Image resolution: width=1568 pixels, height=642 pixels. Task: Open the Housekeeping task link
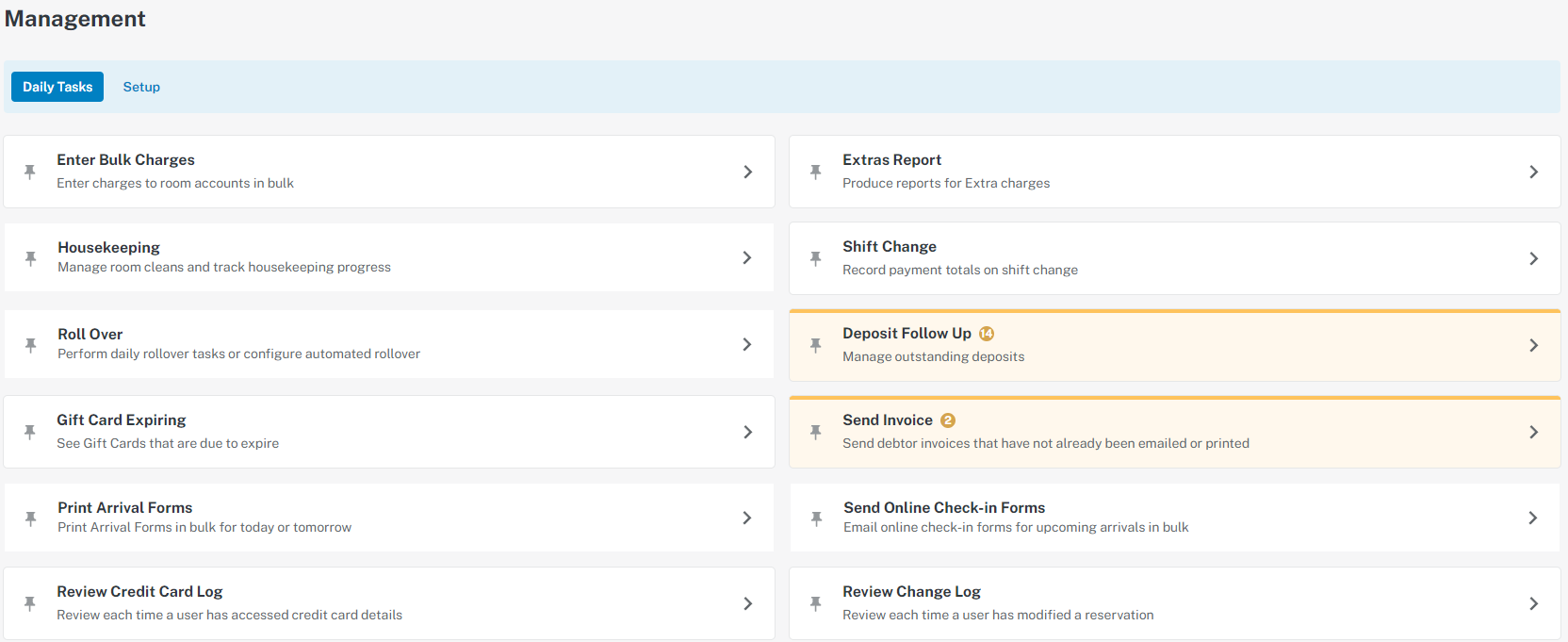tap(108, 247)
